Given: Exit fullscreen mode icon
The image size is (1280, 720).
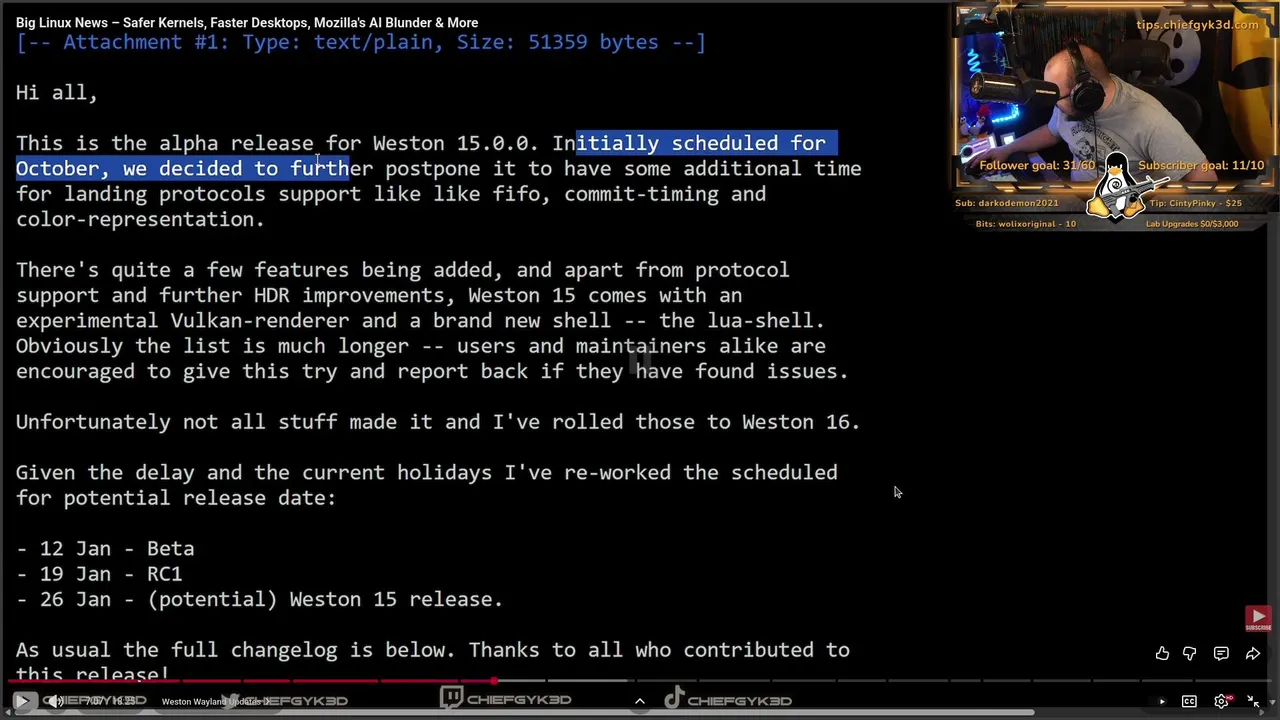Looking at the screenshot, I should tap(1253, 702).
